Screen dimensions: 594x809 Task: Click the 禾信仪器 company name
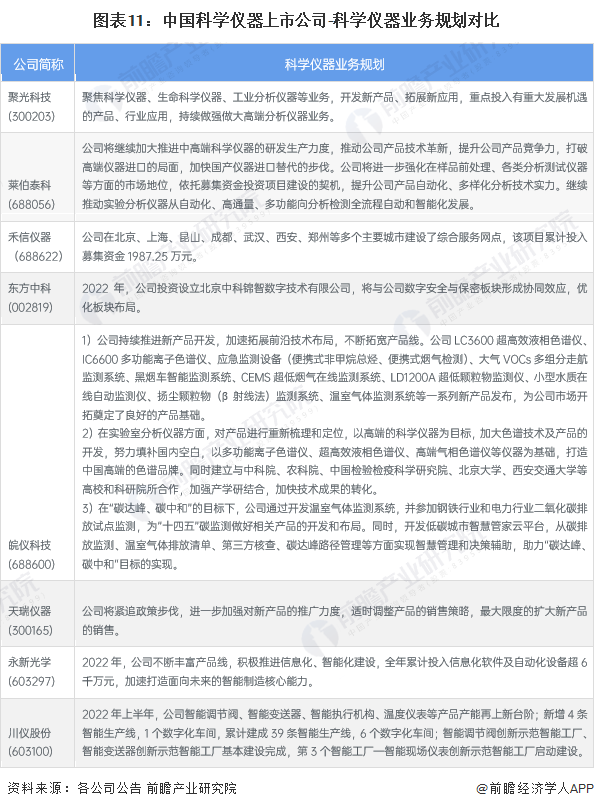pyautogui.click(x=29, y=237)
